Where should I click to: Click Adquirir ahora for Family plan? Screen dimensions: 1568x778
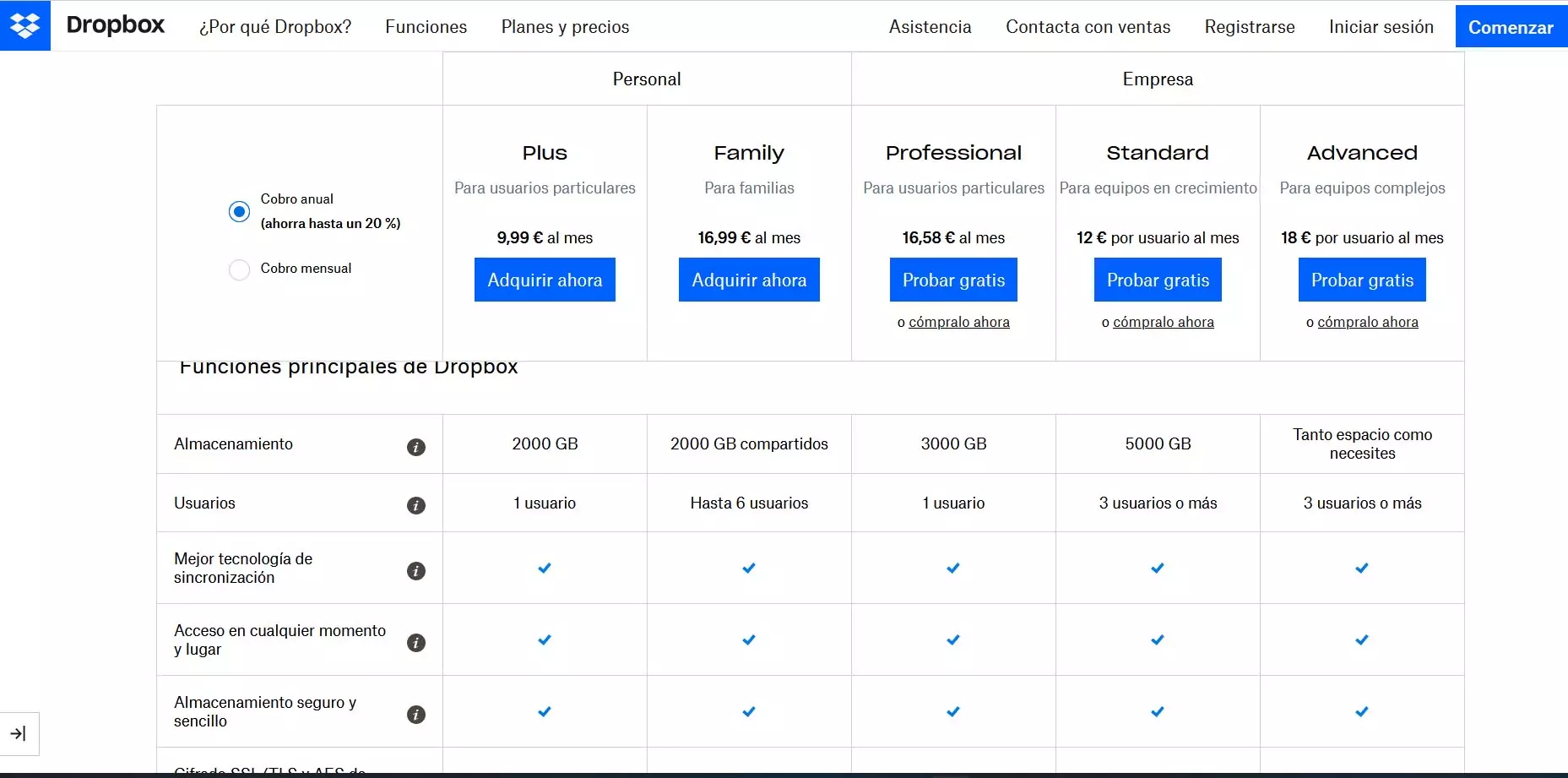749,280
